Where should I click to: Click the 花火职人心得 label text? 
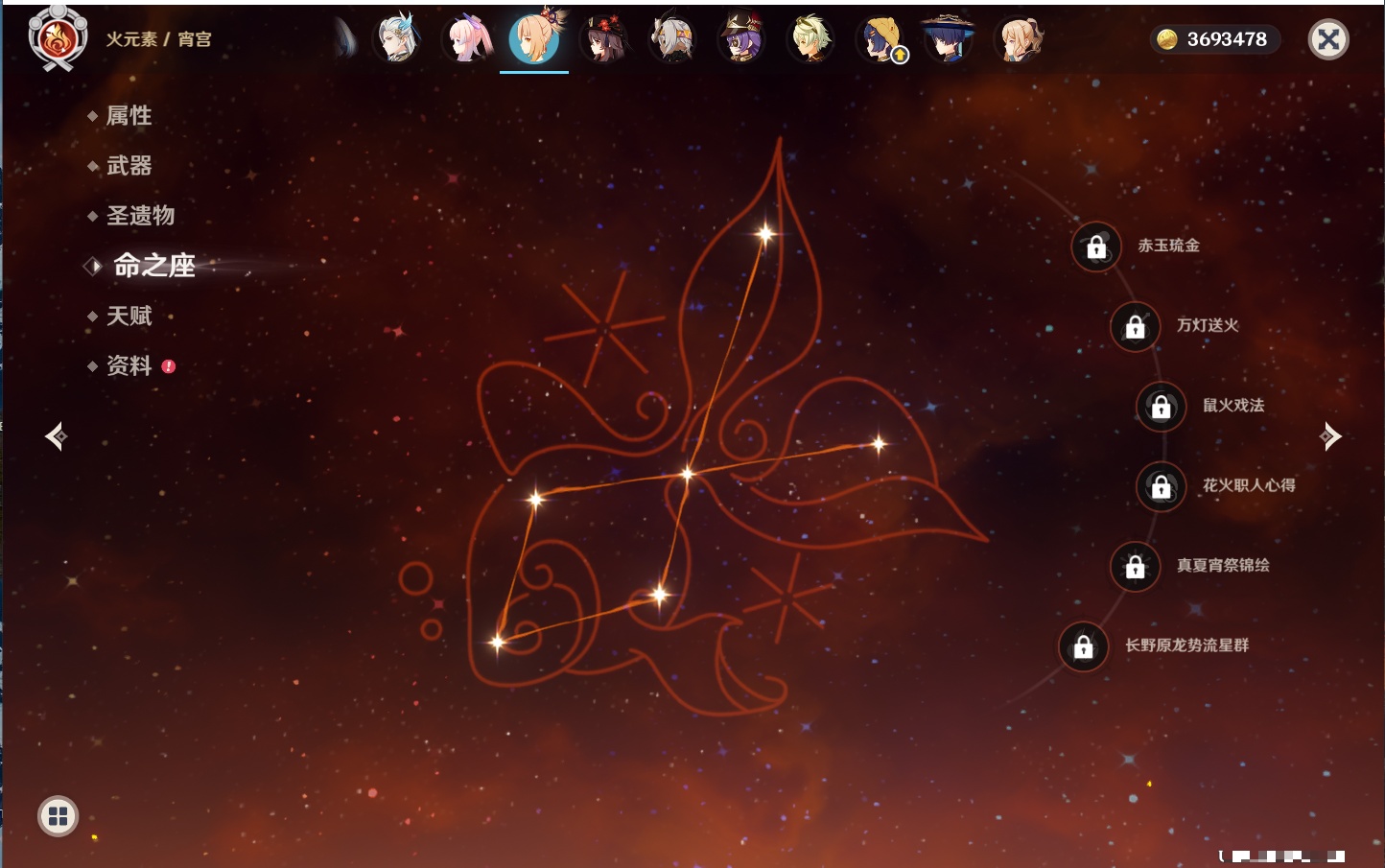[1249, 485]
